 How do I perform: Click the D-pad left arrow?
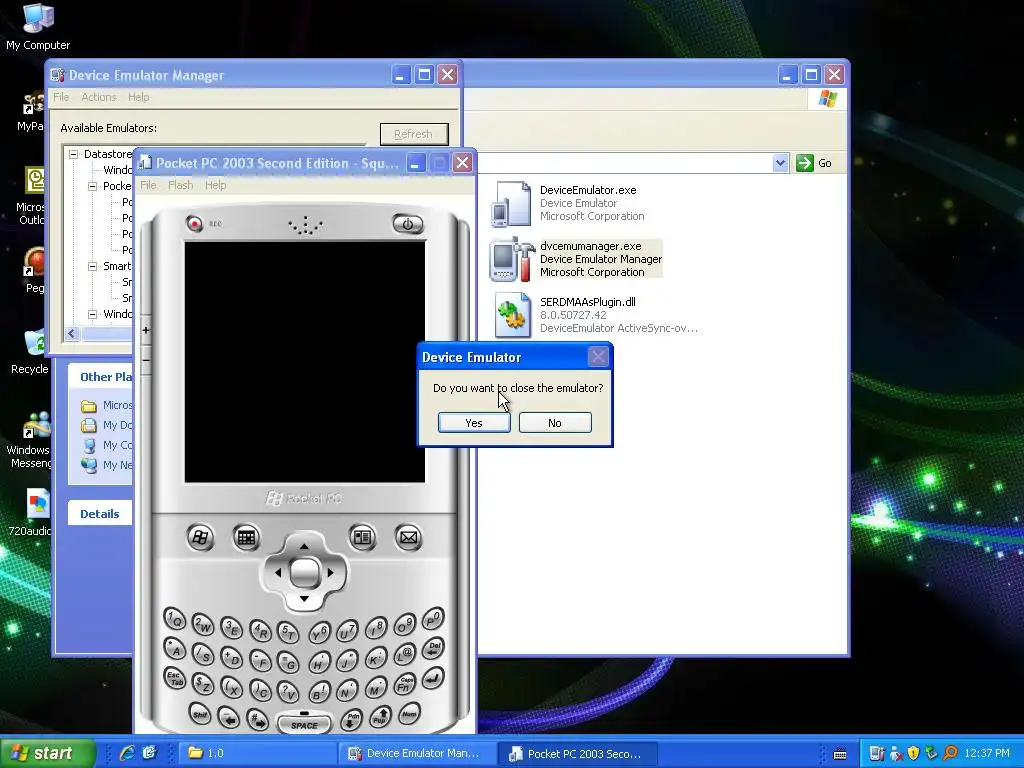[278, 573]
